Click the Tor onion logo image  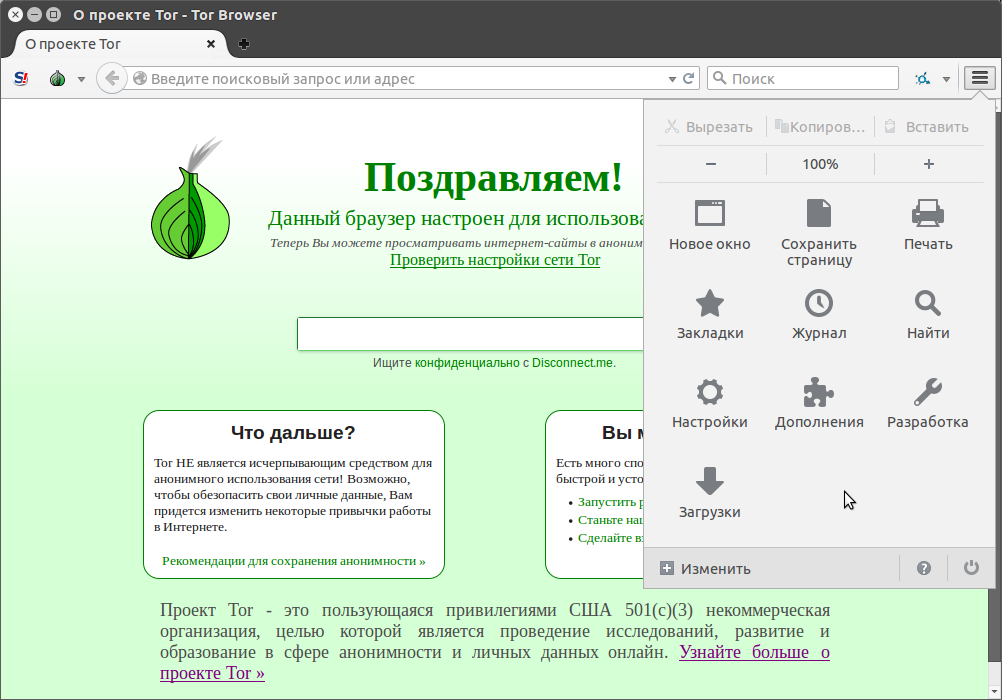pyautogui.click(x=190, y=199)
